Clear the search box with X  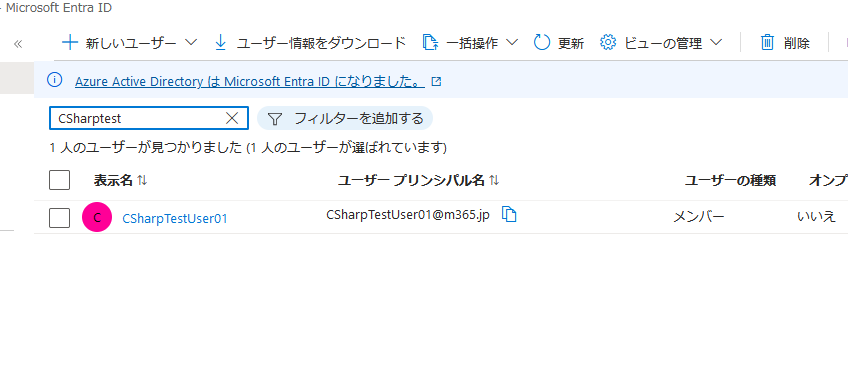point(231,118)
